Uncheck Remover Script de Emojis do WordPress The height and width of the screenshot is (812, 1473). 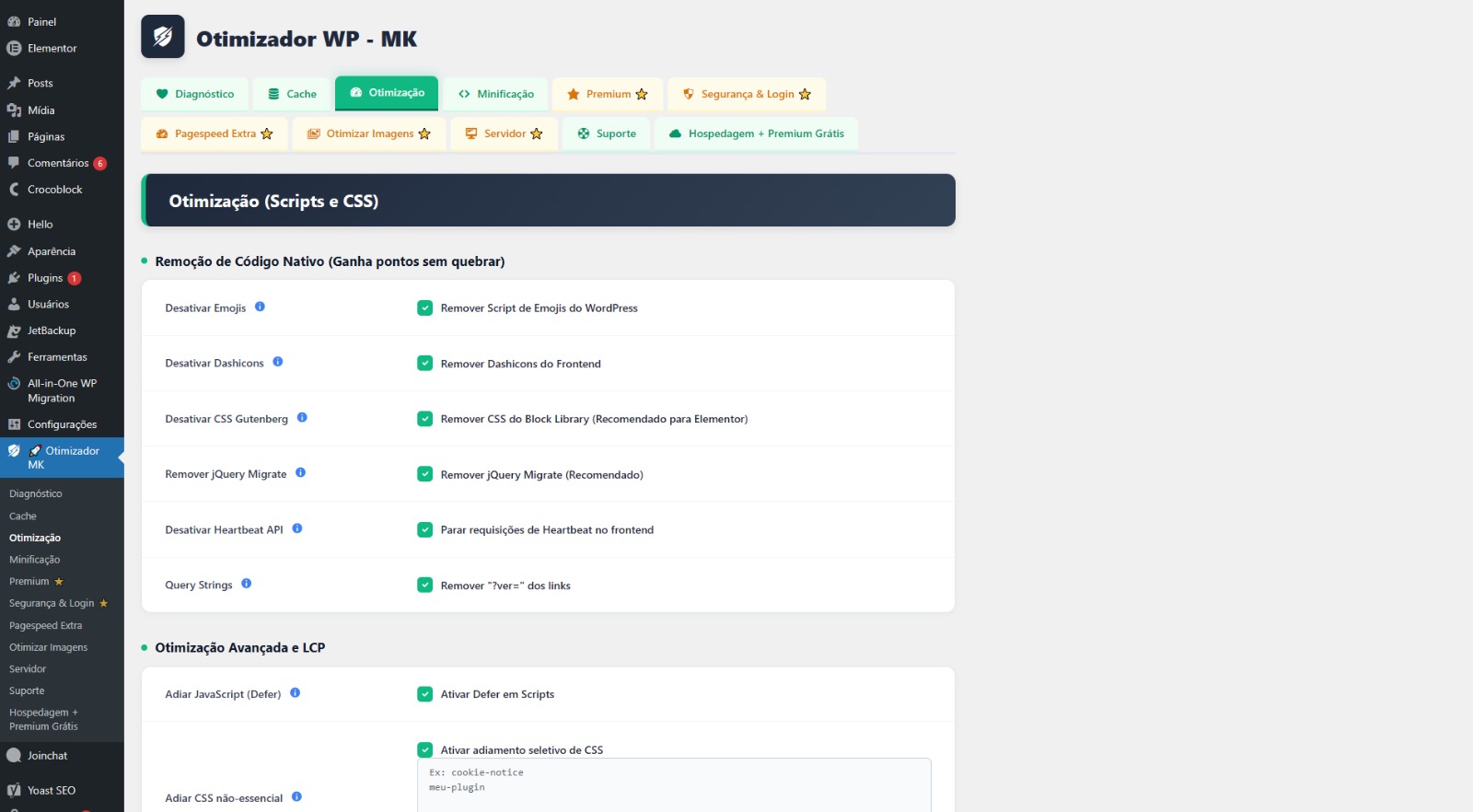[424, 307]
